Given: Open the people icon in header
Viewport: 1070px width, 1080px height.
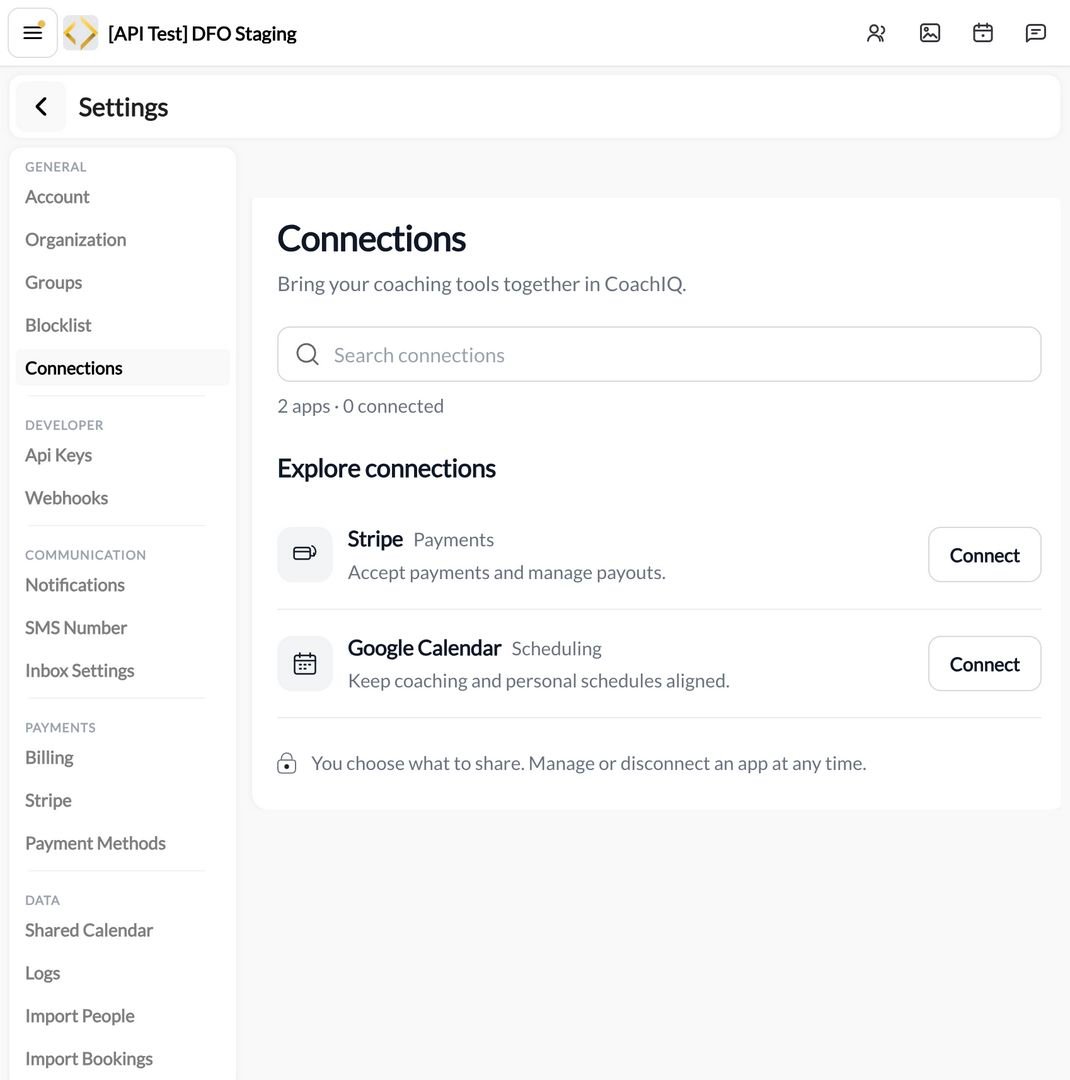Looking at the screenshot, I should click(876, 33).
